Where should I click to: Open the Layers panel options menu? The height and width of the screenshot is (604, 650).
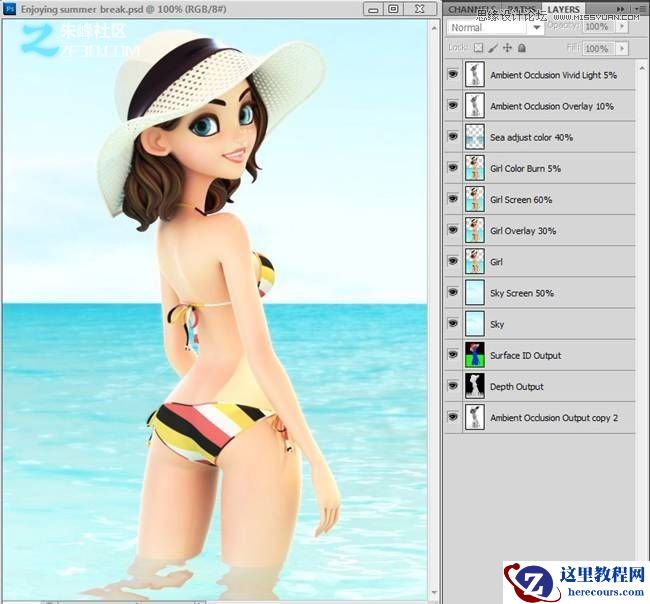[639, 9]
